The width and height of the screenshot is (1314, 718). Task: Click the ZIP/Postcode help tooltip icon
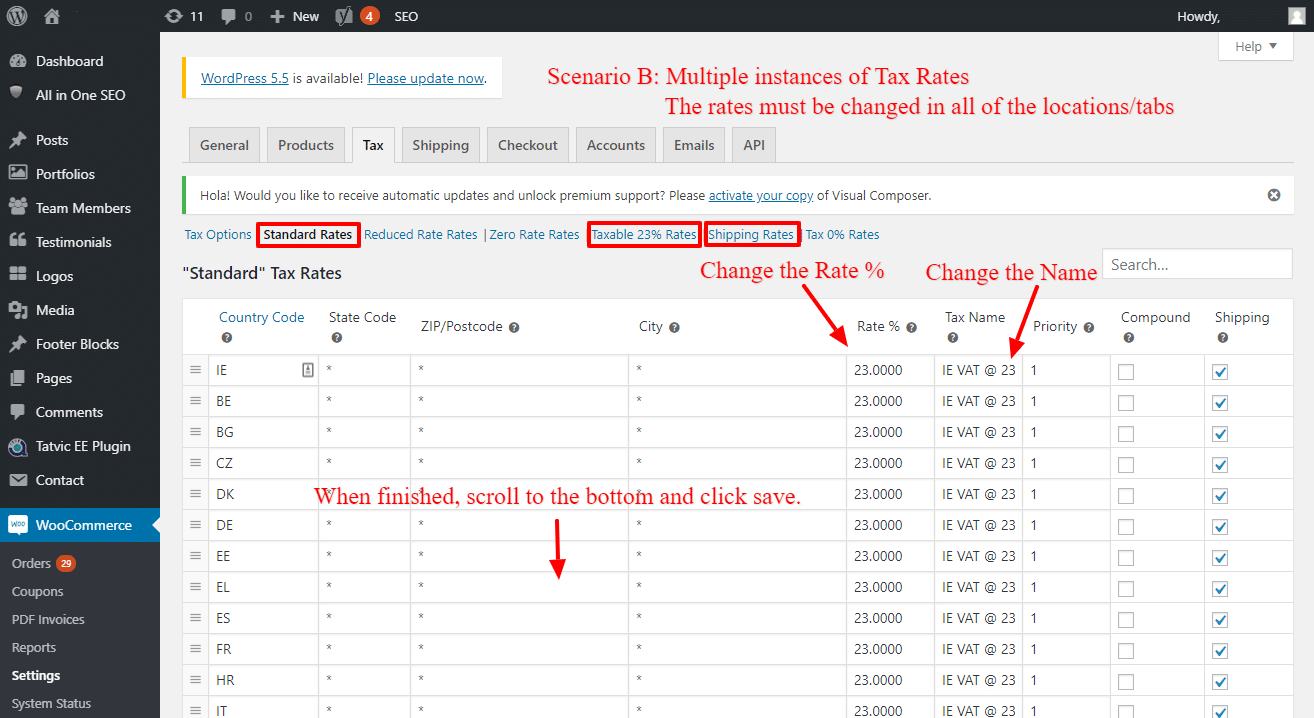[513, 328]
